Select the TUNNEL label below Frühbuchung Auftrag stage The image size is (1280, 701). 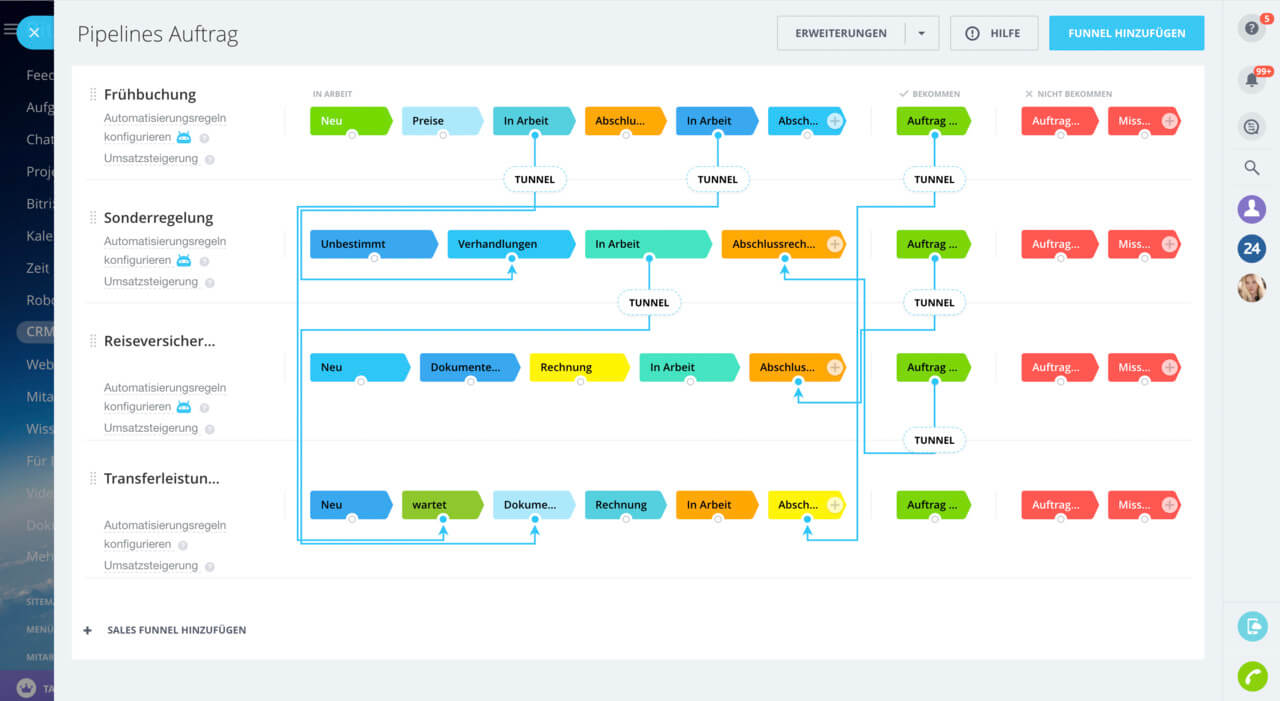pyautogui.click(x=934, y=180)
